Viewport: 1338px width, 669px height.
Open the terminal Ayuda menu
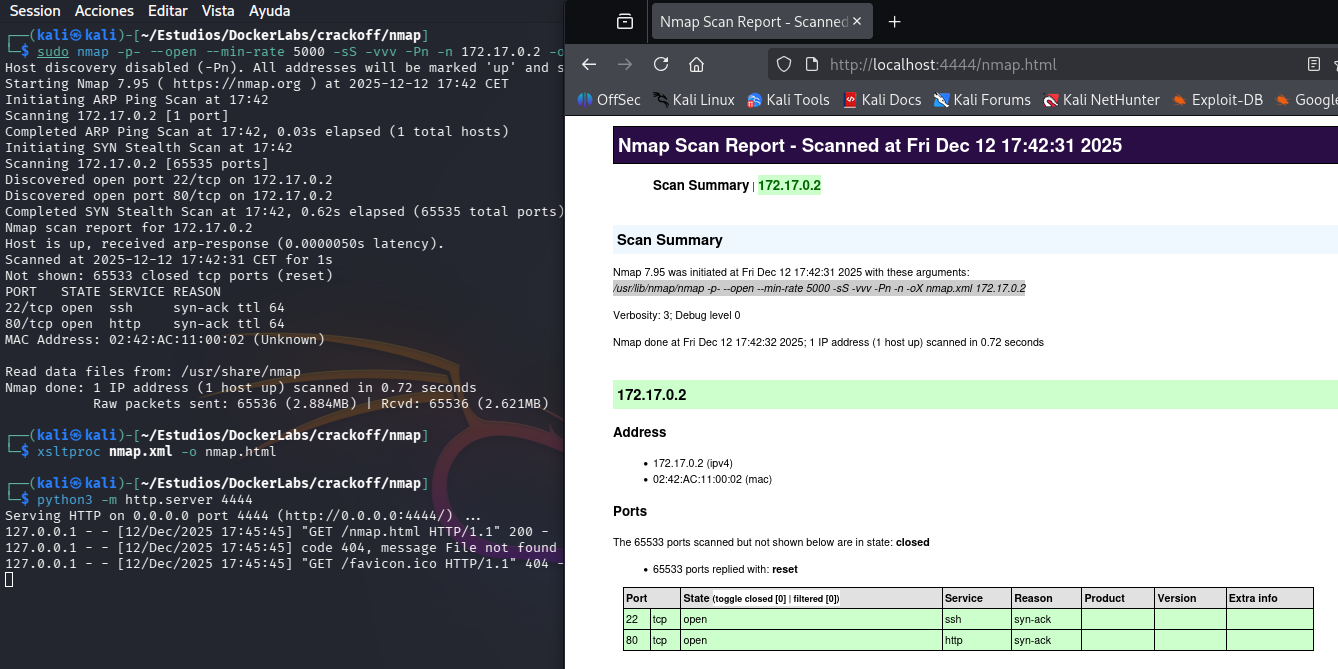point(268,11)
